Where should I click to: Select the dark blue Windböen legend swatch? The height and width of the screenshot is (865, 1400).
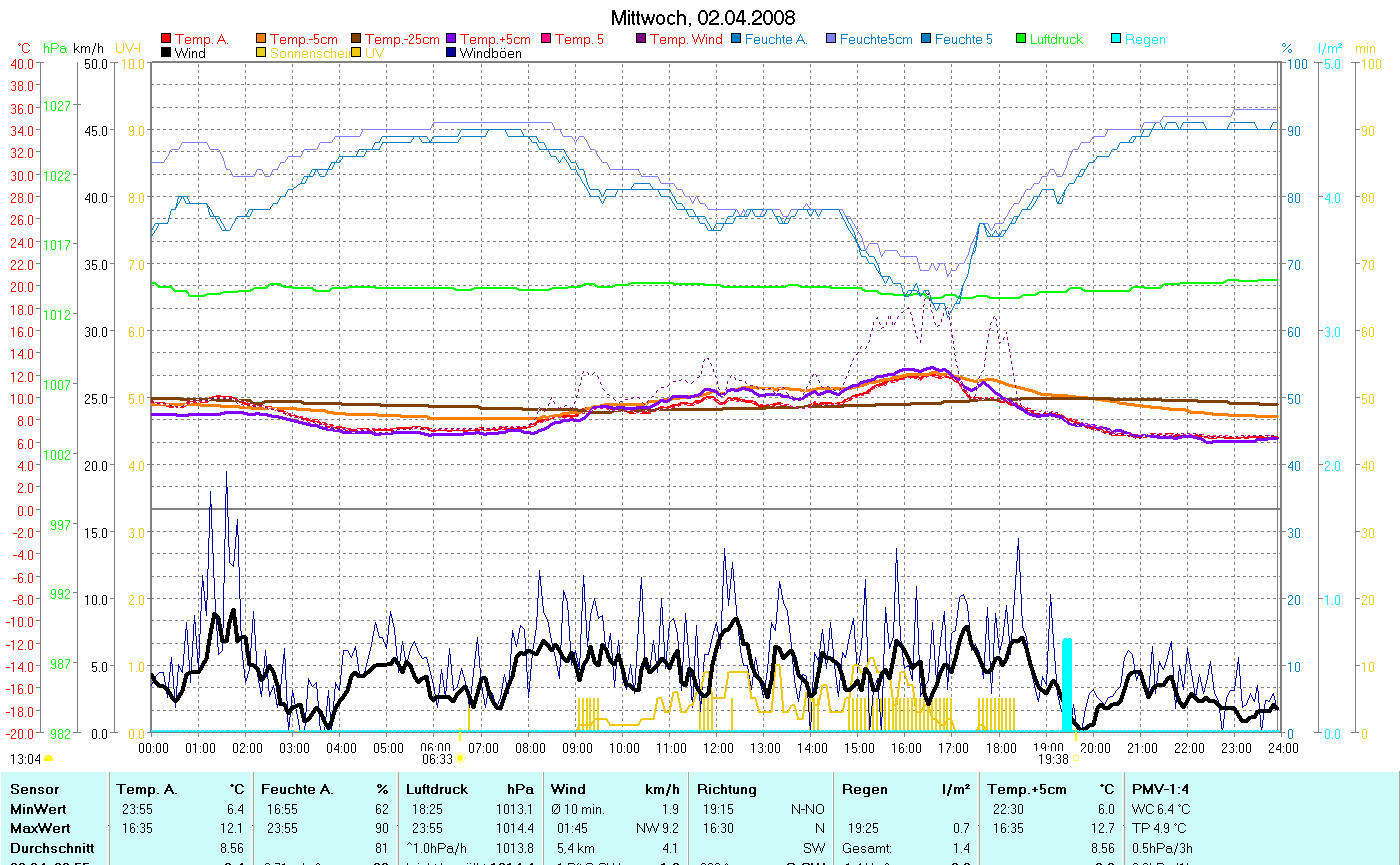[451, 53]
